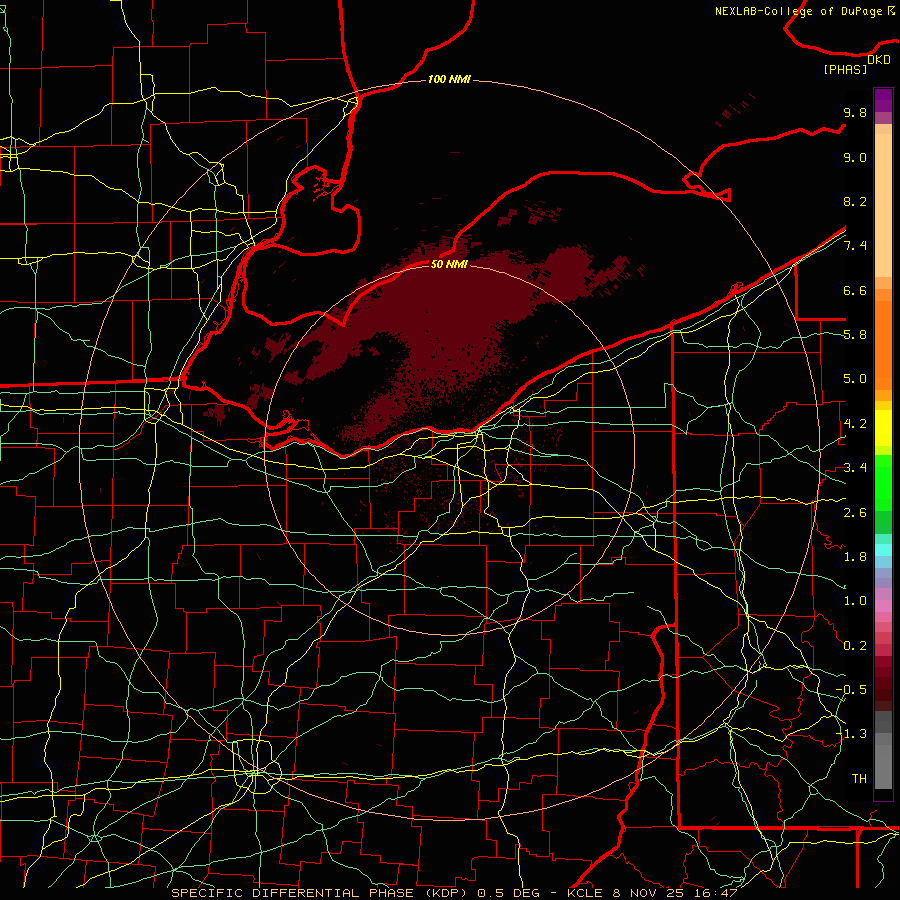Pick the bright green segment of the color bar
Screen dimensions: 900x900
point(883,482)
